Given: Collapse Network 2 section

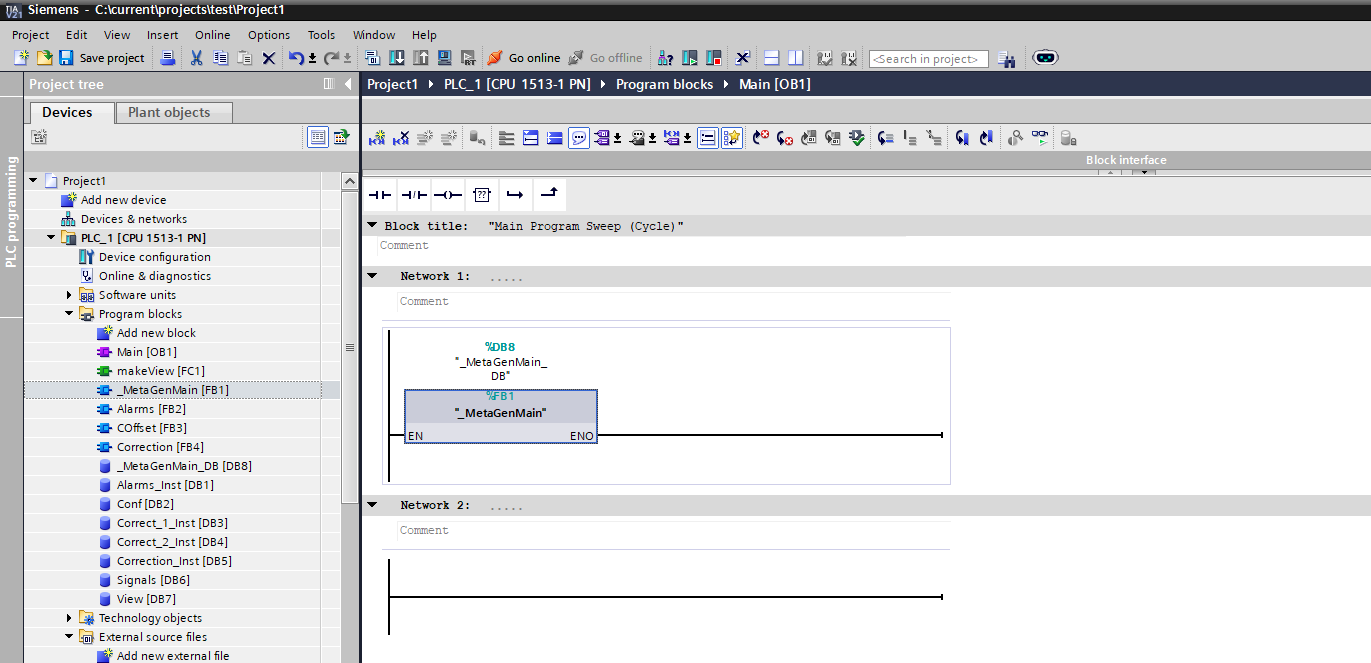Looking at the screenshot, I should click(372, 505).
